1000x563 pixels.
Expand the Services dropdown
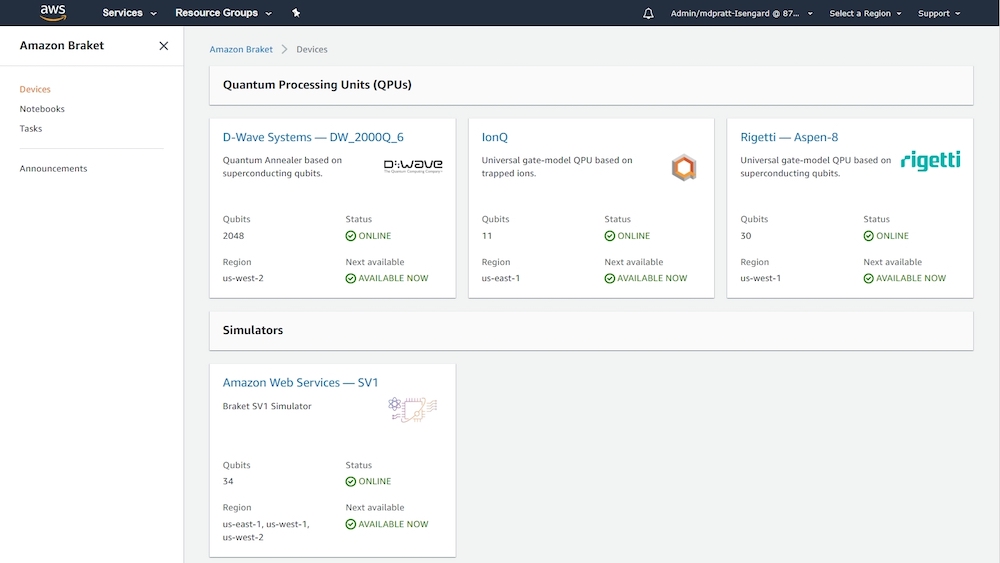pos(129,13)
